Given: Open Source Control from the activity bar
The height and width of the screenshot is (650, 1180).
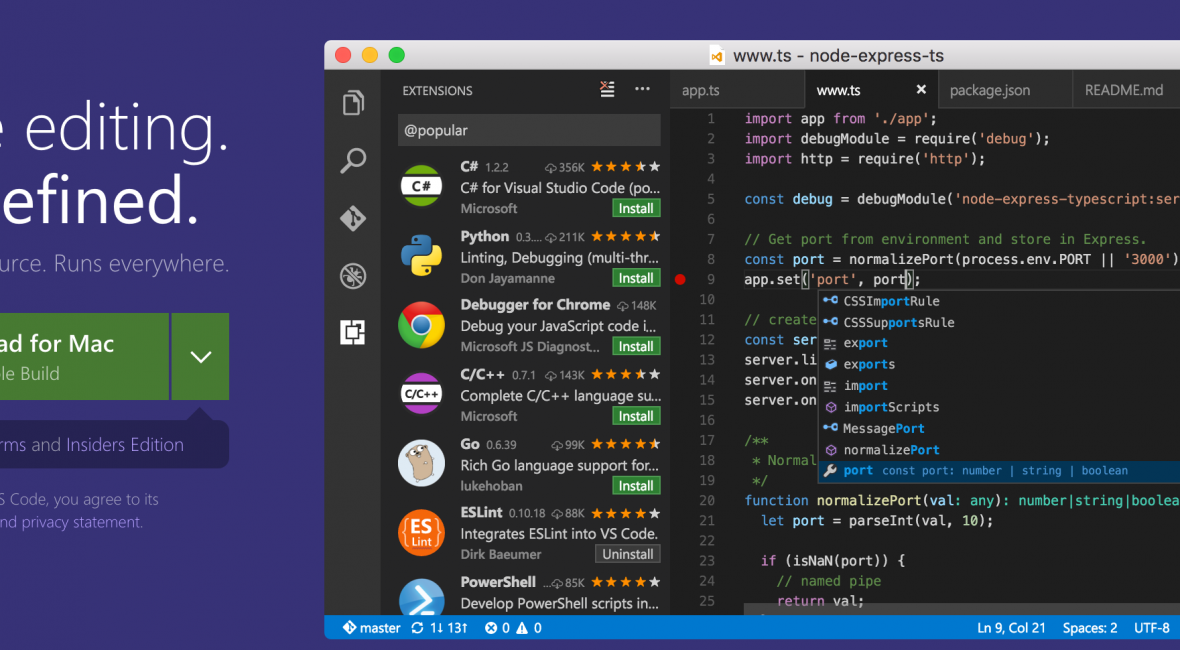Looking at the screenshot, I should click(x=352, y=218).
